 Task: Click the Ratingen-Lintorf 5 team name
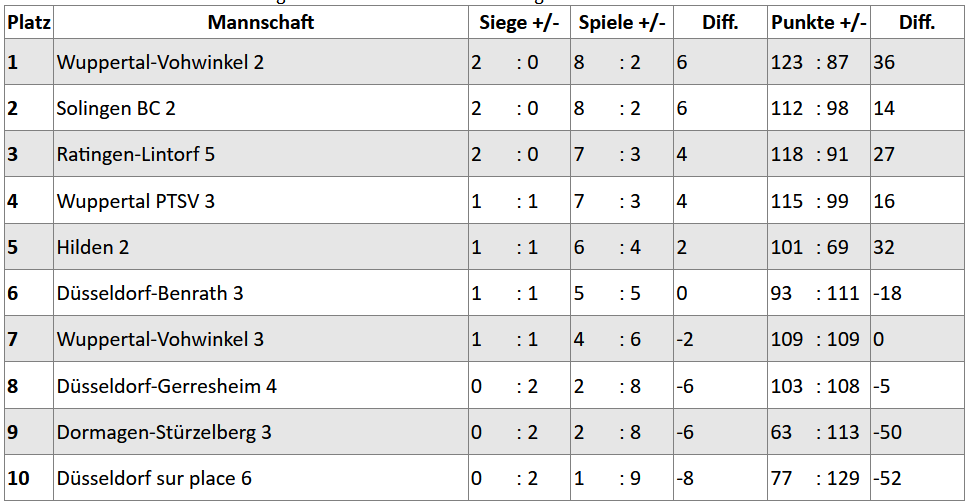click(136, 154)
